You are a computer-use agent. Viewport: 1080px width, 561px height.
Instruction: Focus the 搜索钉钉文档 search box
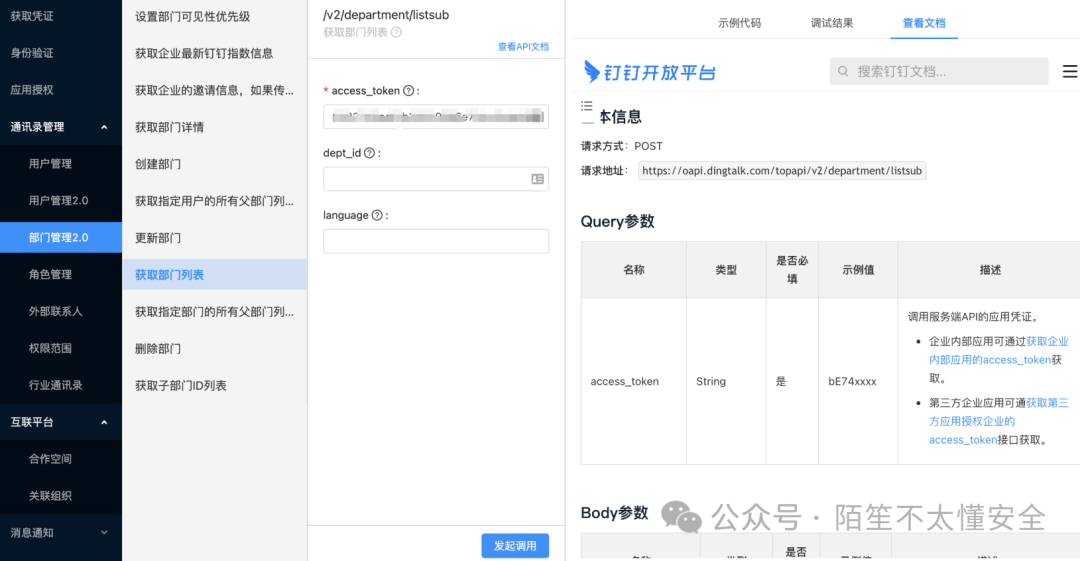click(x=939, y=71)
